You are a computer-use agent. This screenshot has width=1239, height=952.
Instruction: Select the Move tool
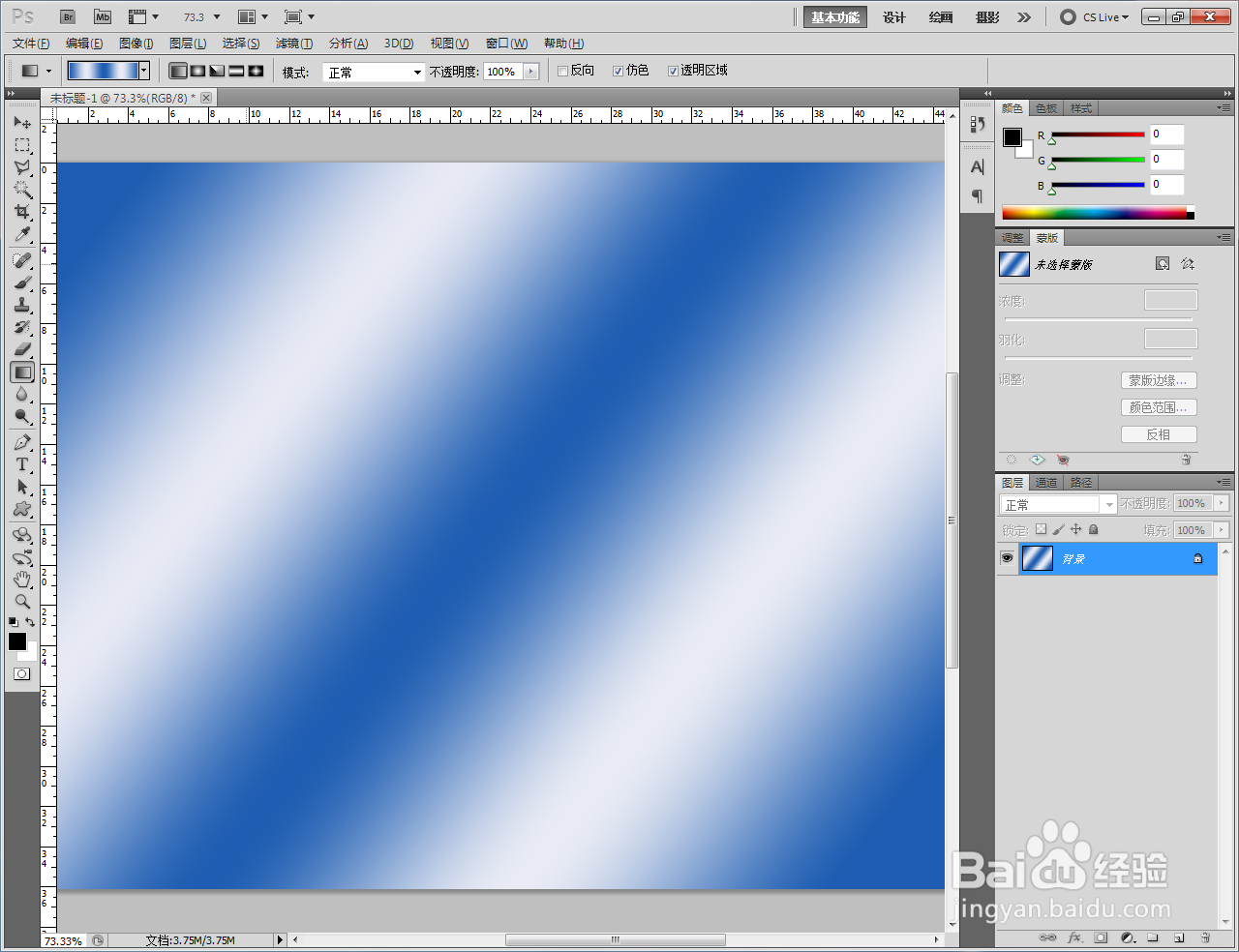22,123
